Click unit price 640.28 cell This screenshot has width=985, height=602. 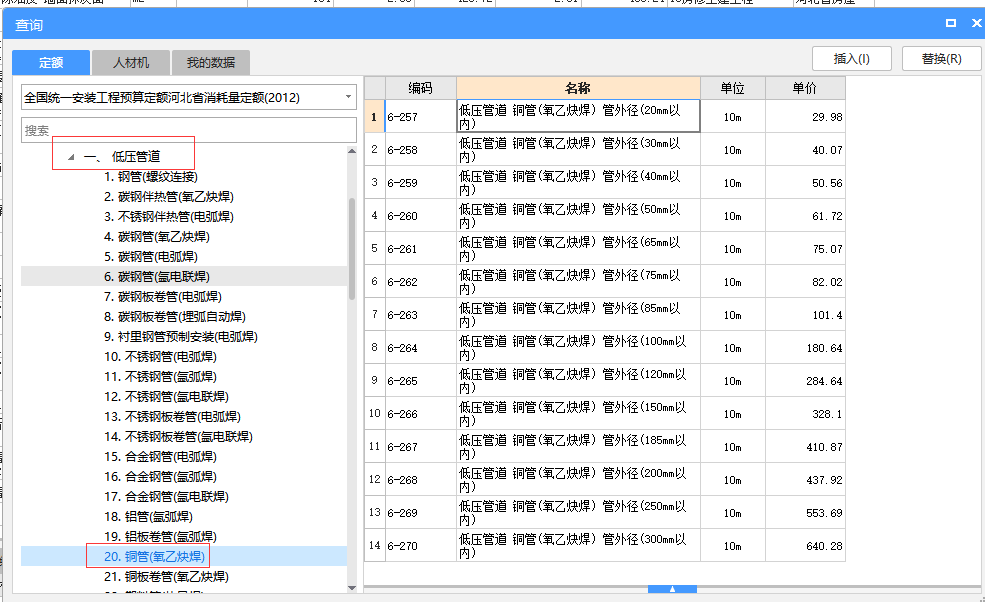[805, 545]
